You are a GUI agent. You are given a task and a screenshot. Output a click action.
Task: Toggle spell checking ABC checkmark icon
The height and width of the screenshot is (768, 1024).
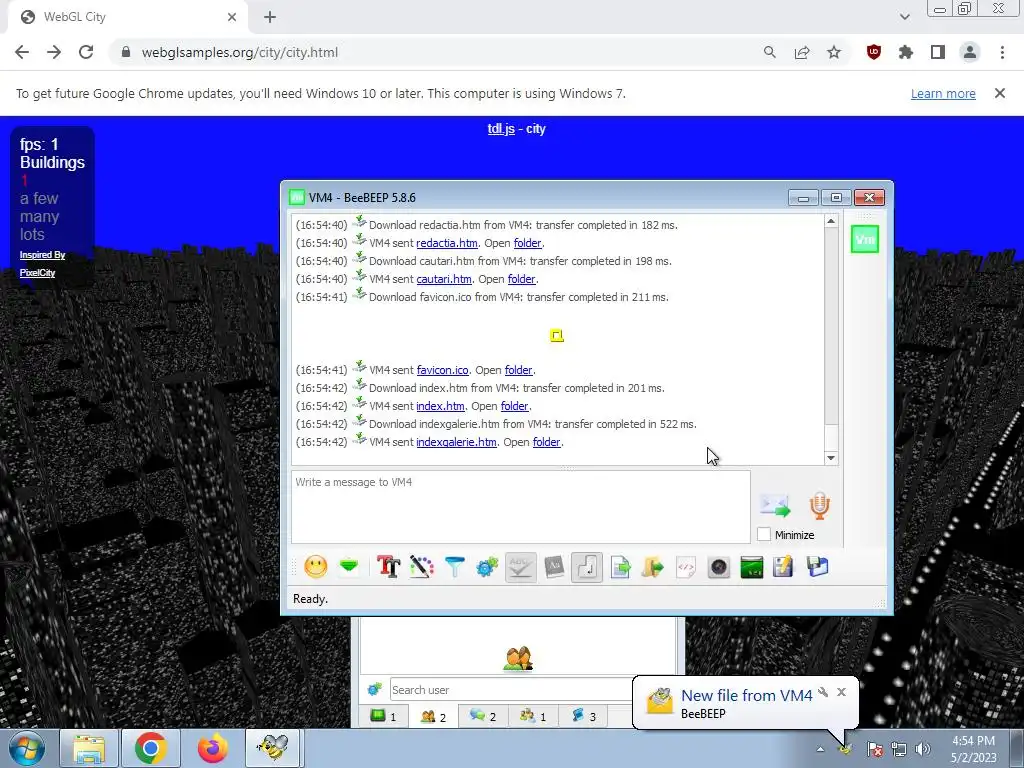(x=520, y=566)
